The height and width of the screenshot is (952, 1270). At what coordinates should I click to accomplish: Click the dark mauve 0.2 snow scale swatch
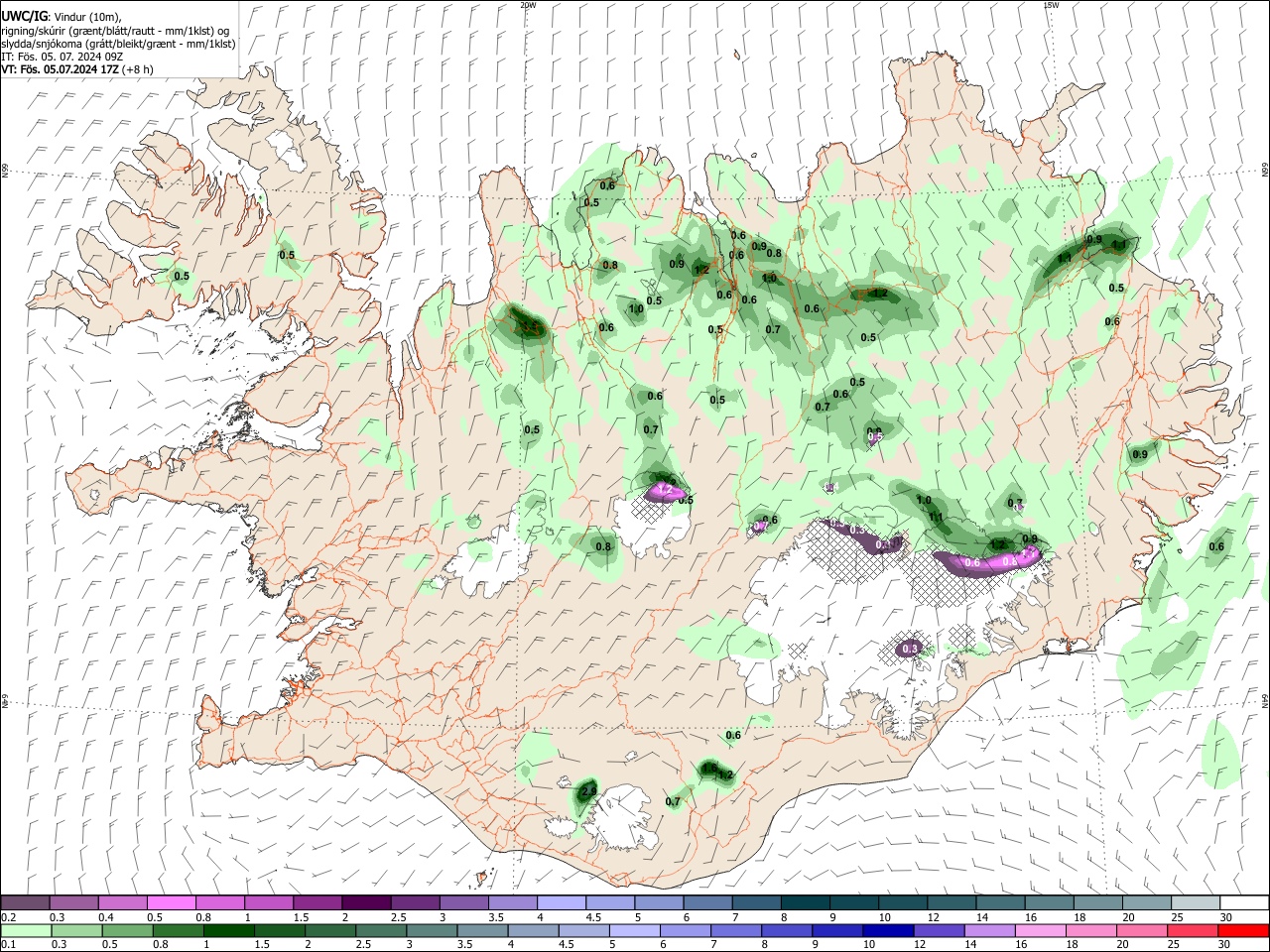coord(25,902)
